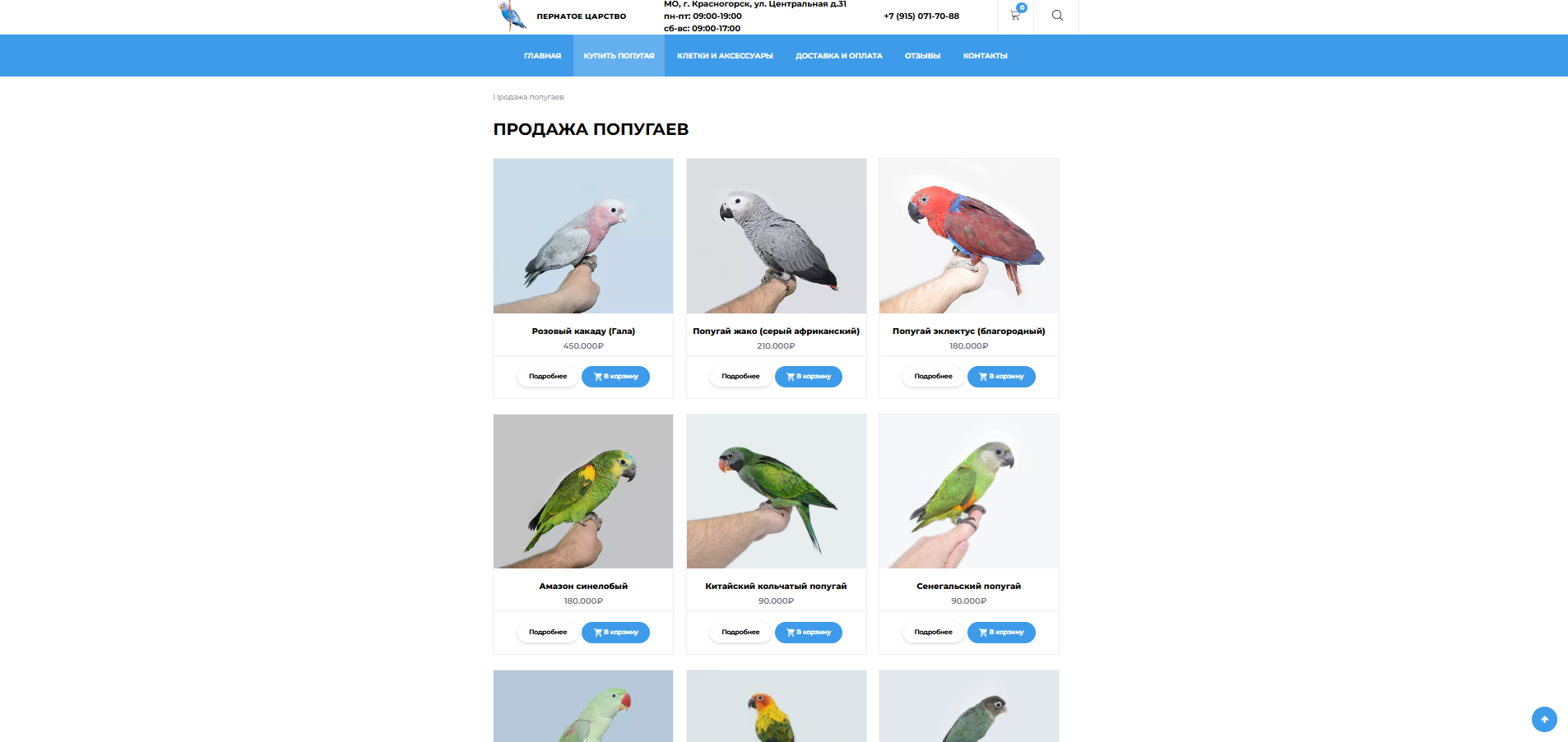Click the parrot logo of Пернатое Царство
Viewport: 1568px width, 742px height.
(x=512, y=16)
